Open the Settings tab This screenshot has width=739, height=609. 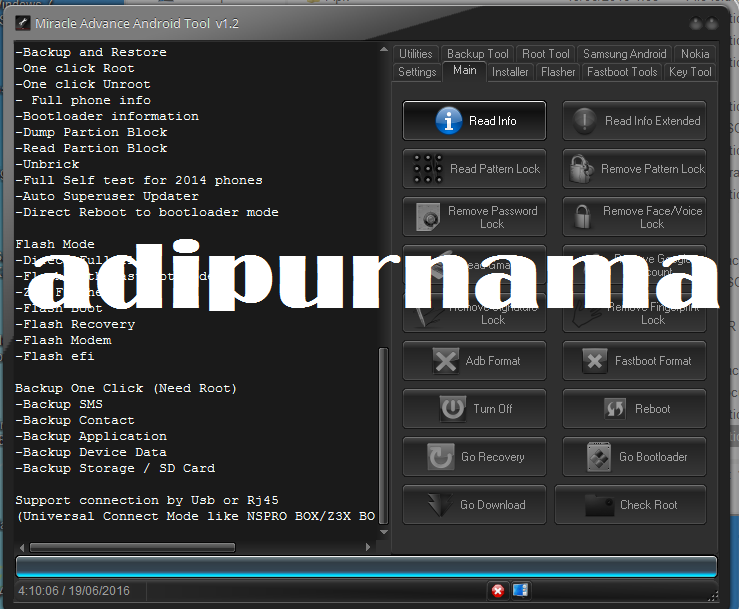click(x=417, y=72)
